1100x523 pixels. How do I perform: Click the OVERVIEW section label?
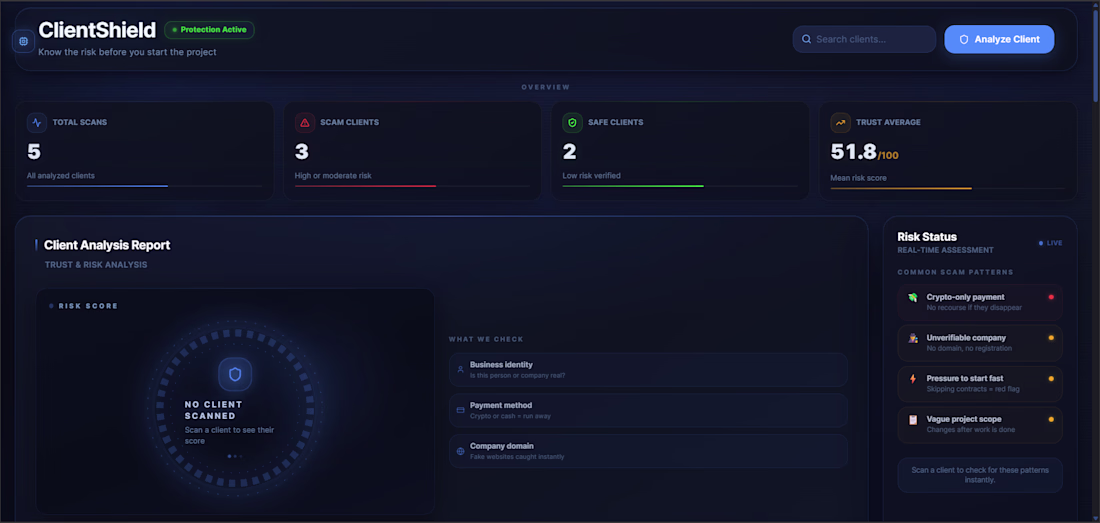(x=546, y=88)
